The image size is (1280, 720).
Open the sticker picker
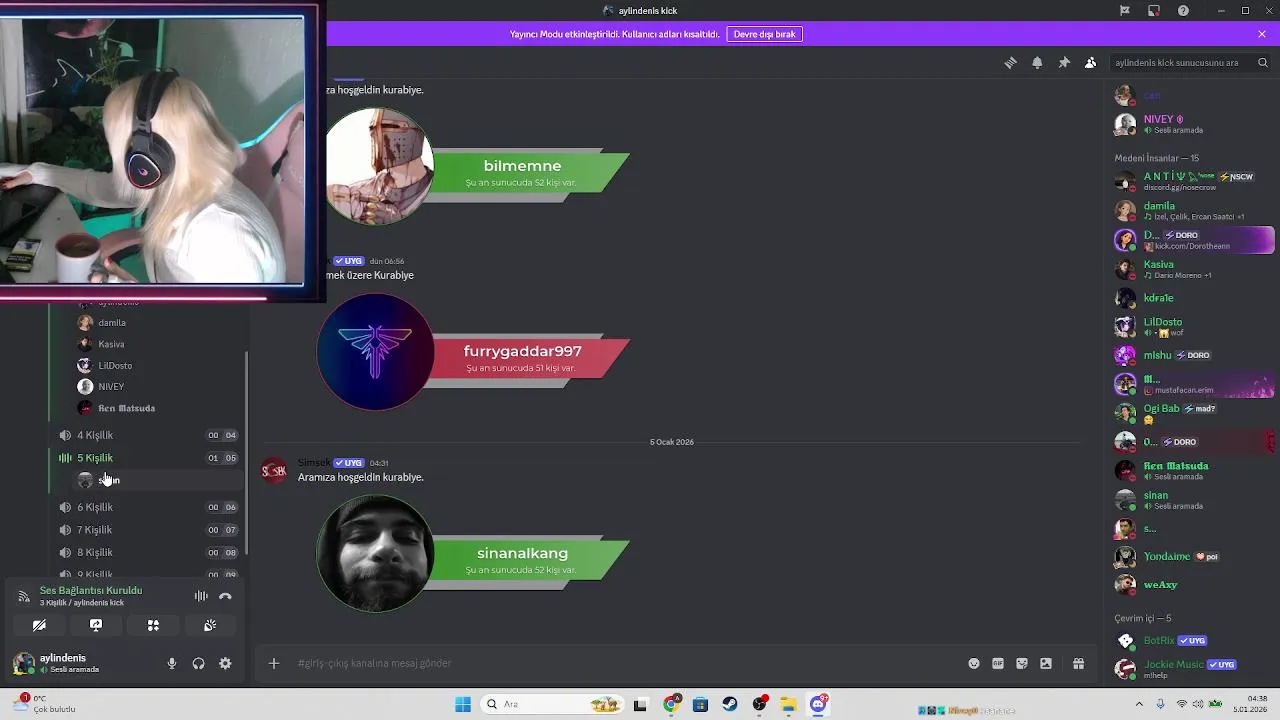tap(1022, 663)
